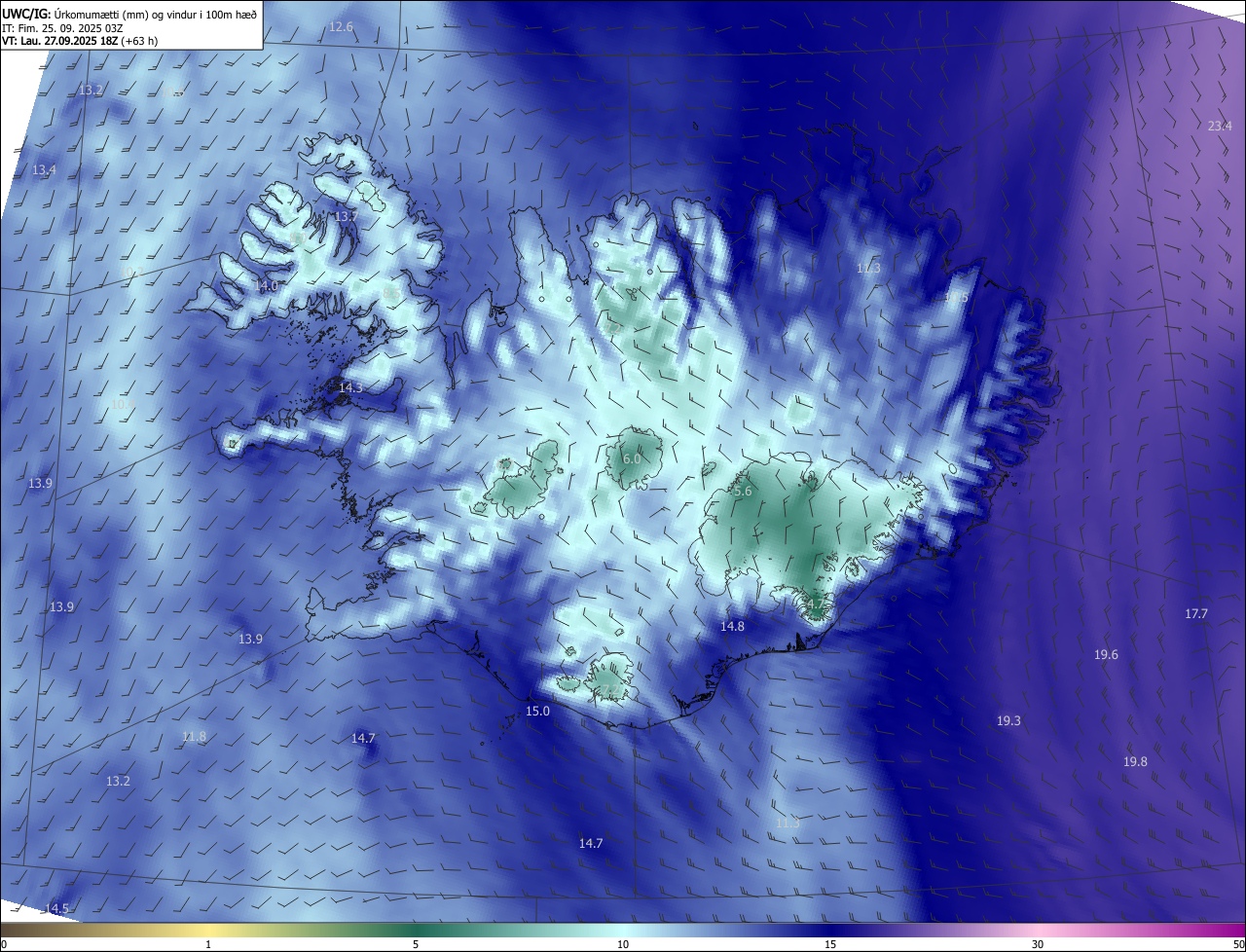The height and width of the screenshot is (952, 1246).
Task: Click the 11.8 value label
Action: (x=194, y=737)
